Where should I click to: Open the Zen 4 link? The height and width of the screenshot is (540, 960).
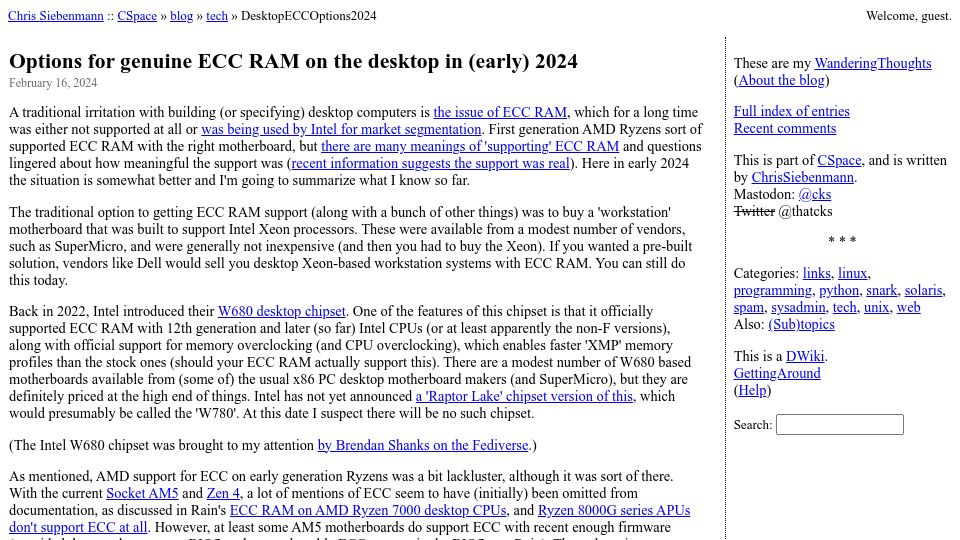click(223, 493)
